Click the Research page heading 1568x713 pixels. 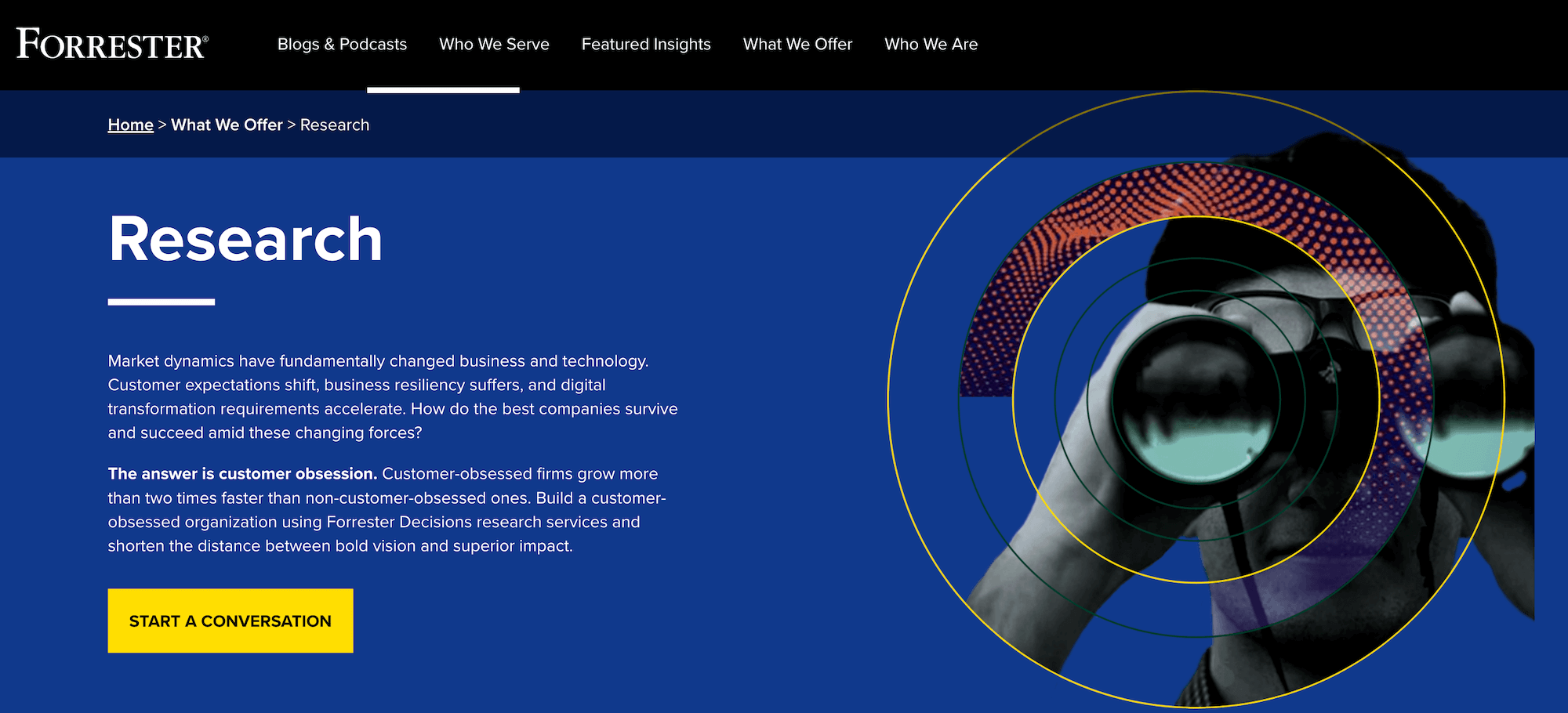tap(245, 239)
